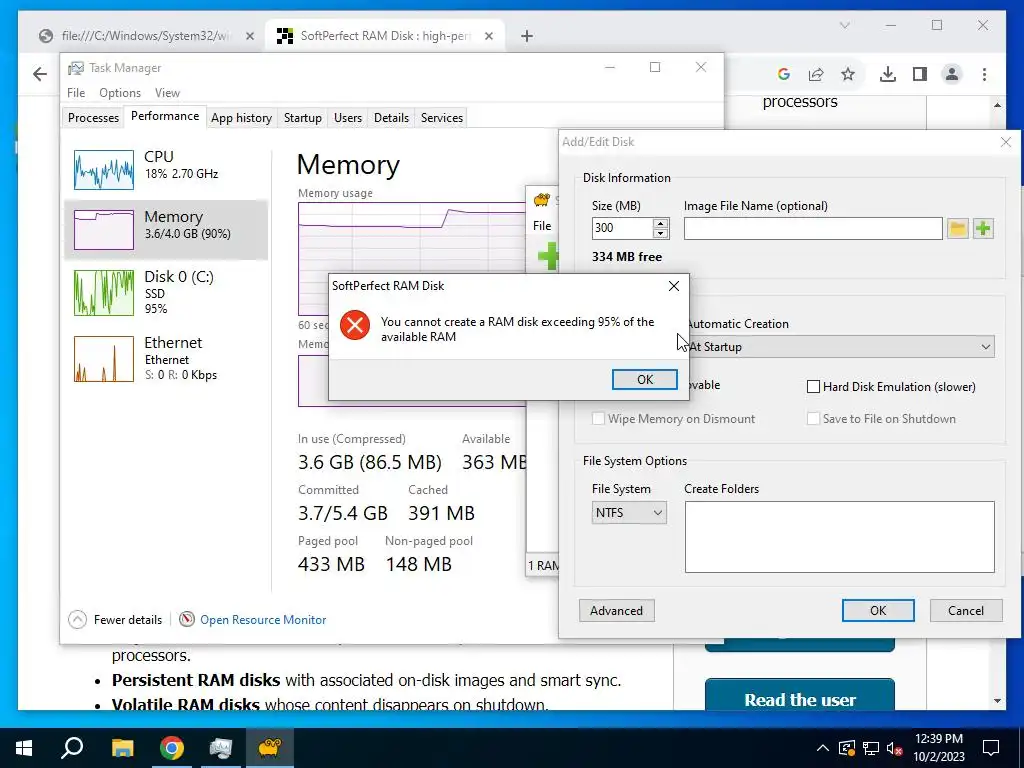Confirm Add/Edit Disk with OK button
The image size is (1024, 768).
(x=878, y=611)
